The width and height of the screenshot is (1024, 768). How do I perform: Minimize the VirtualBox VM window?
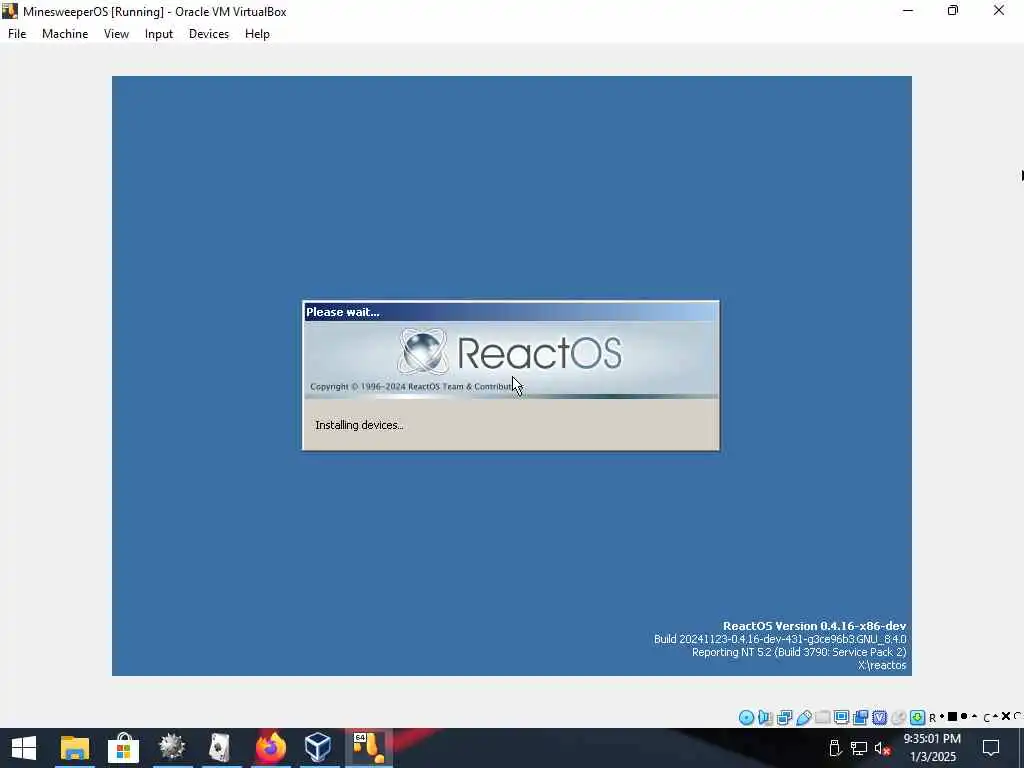point(908,11)
